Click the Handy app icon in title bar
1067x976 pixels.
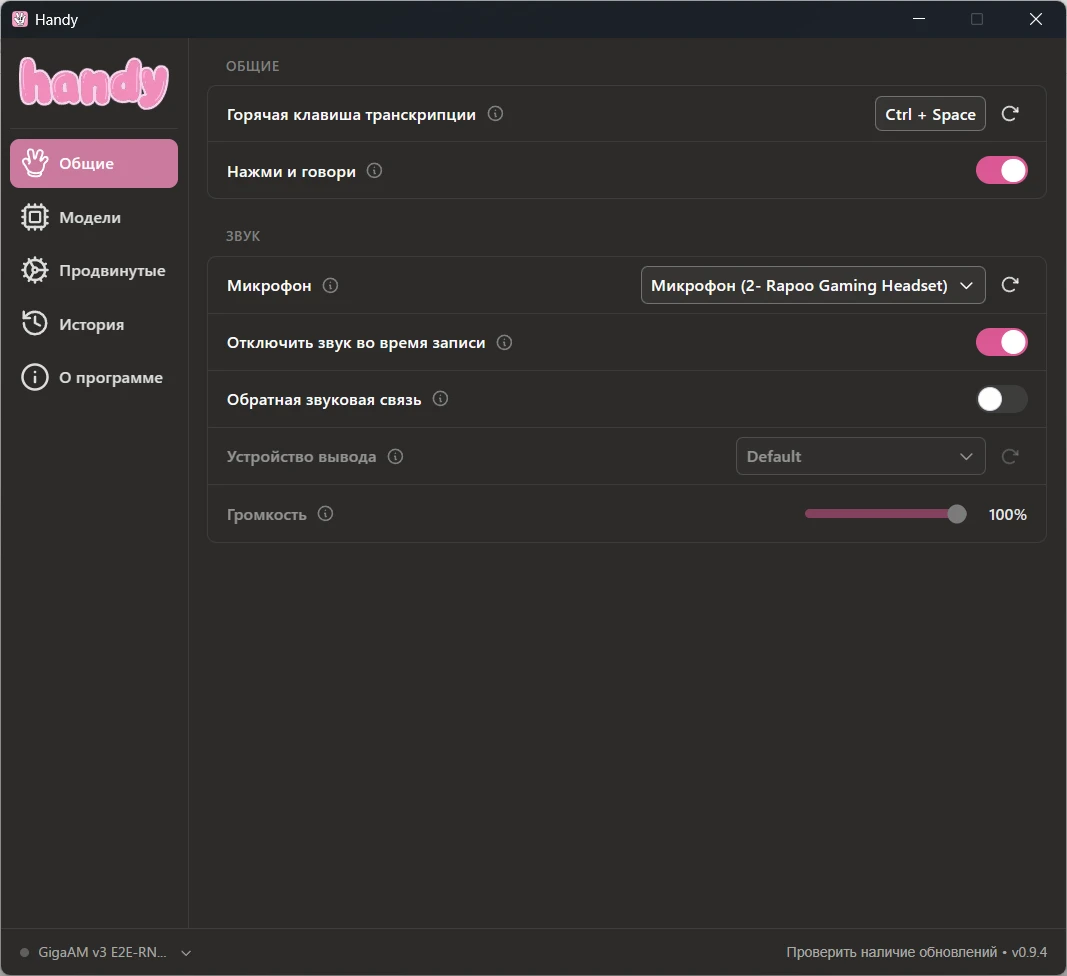point(20,19)
